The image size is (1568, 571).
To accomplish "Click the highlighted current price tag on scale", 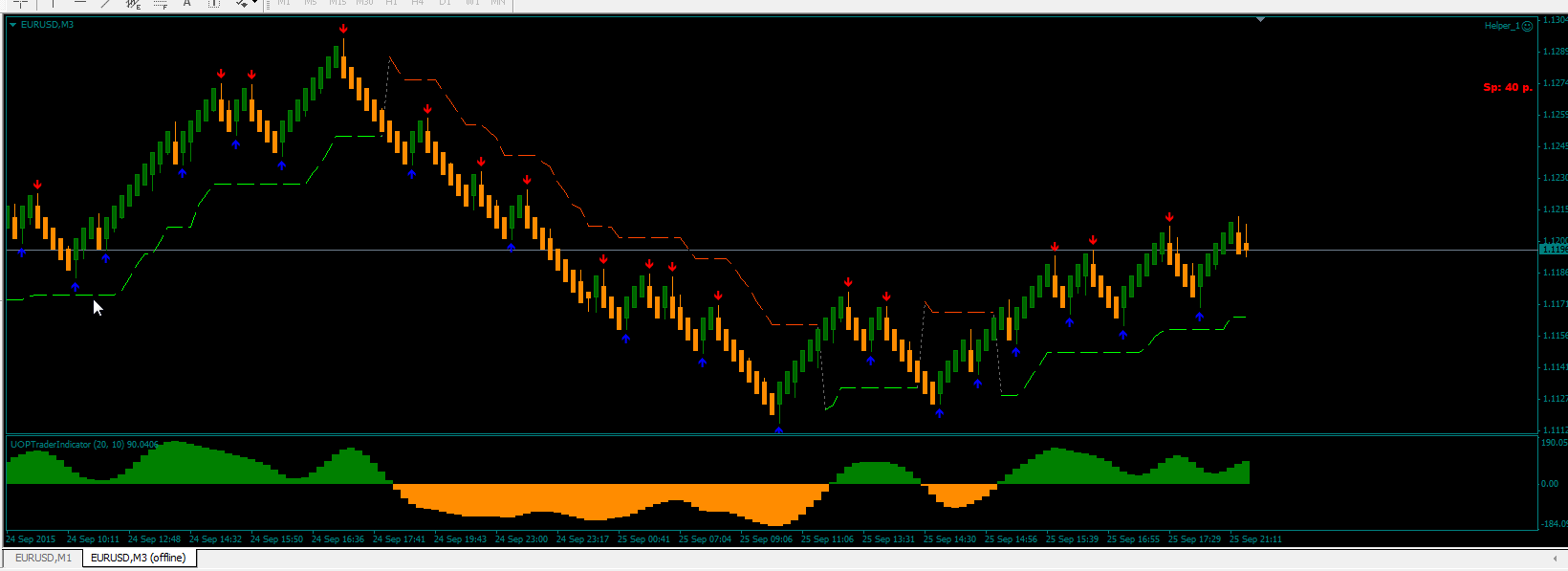I will (x=1554, y=250).
